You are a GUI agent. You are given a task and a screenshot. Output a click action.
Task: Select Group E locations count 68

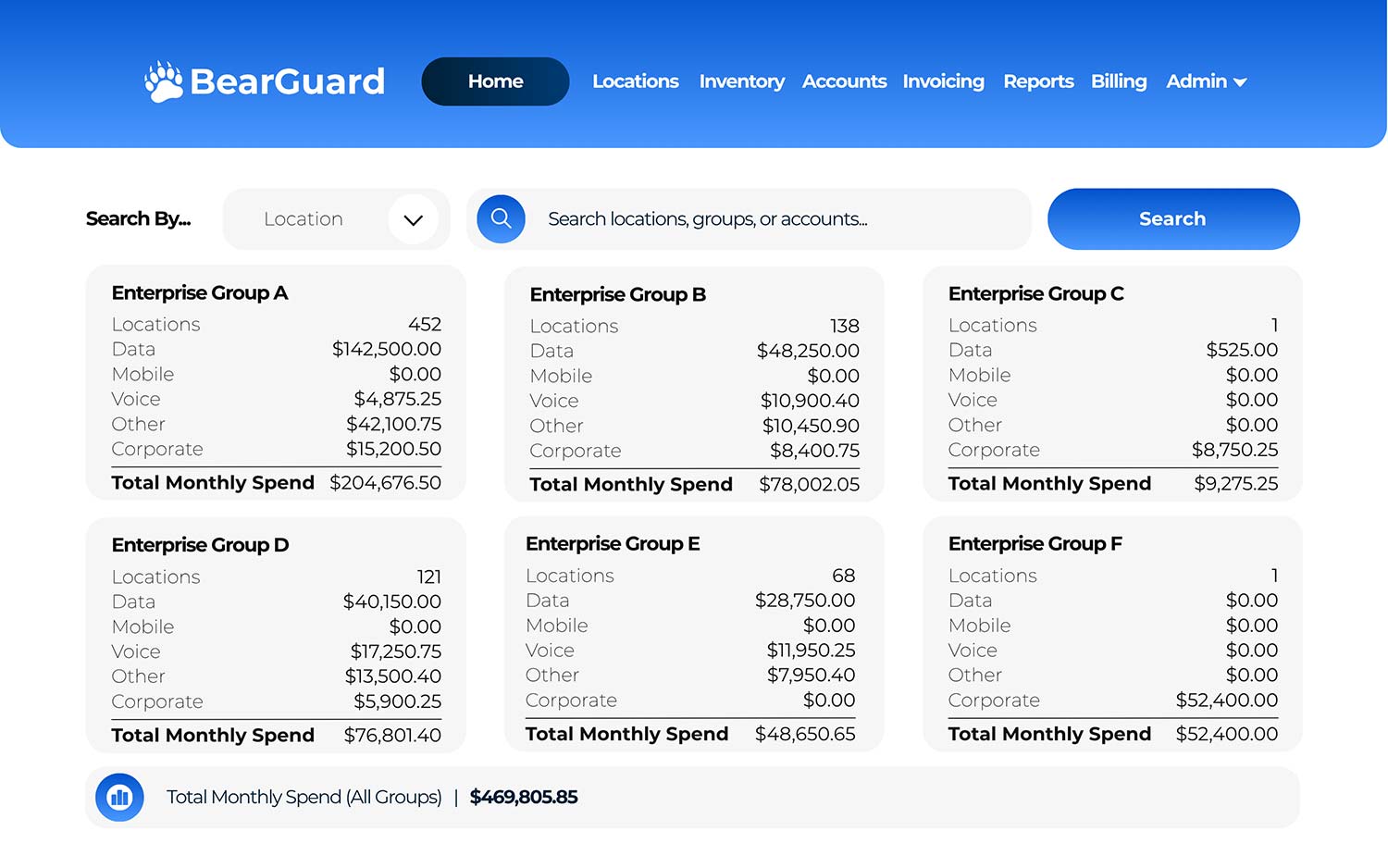(844, 577)
